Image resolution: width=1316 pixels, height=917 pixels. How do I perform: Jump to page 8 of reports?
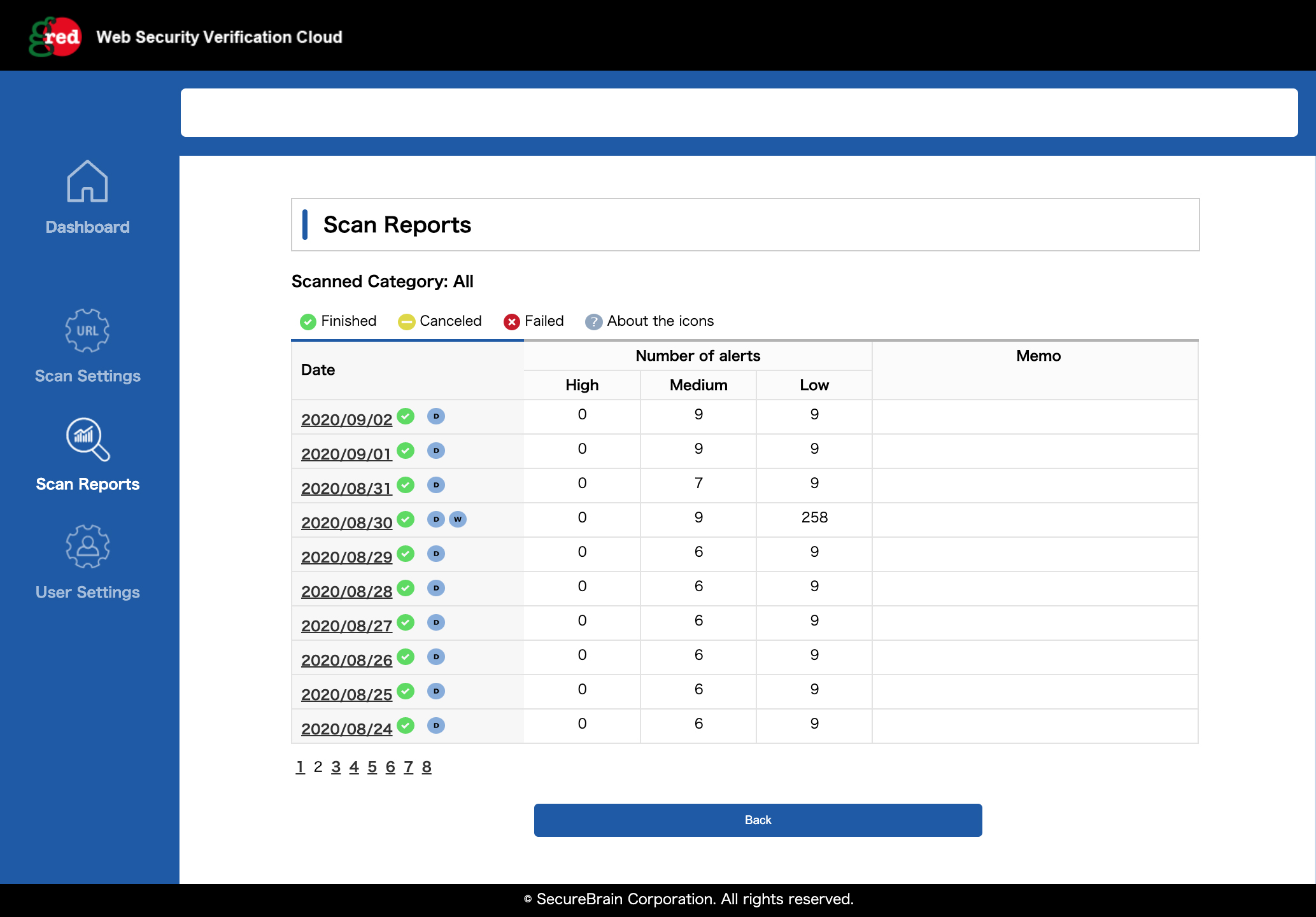(x=427, y=767)
